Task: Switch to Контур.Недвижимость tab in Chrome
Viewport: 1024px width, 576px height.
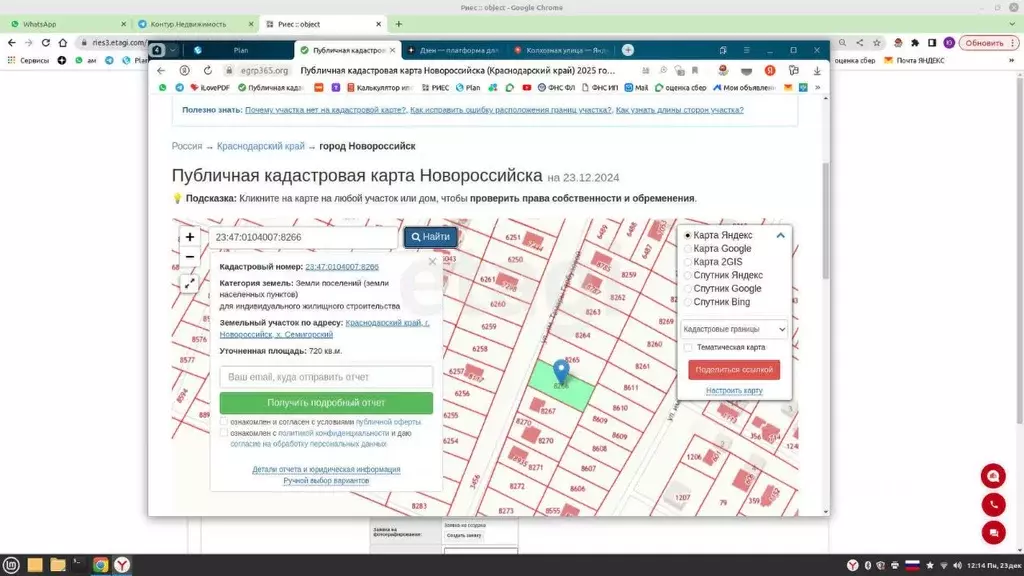Action: tap(196, 24)
